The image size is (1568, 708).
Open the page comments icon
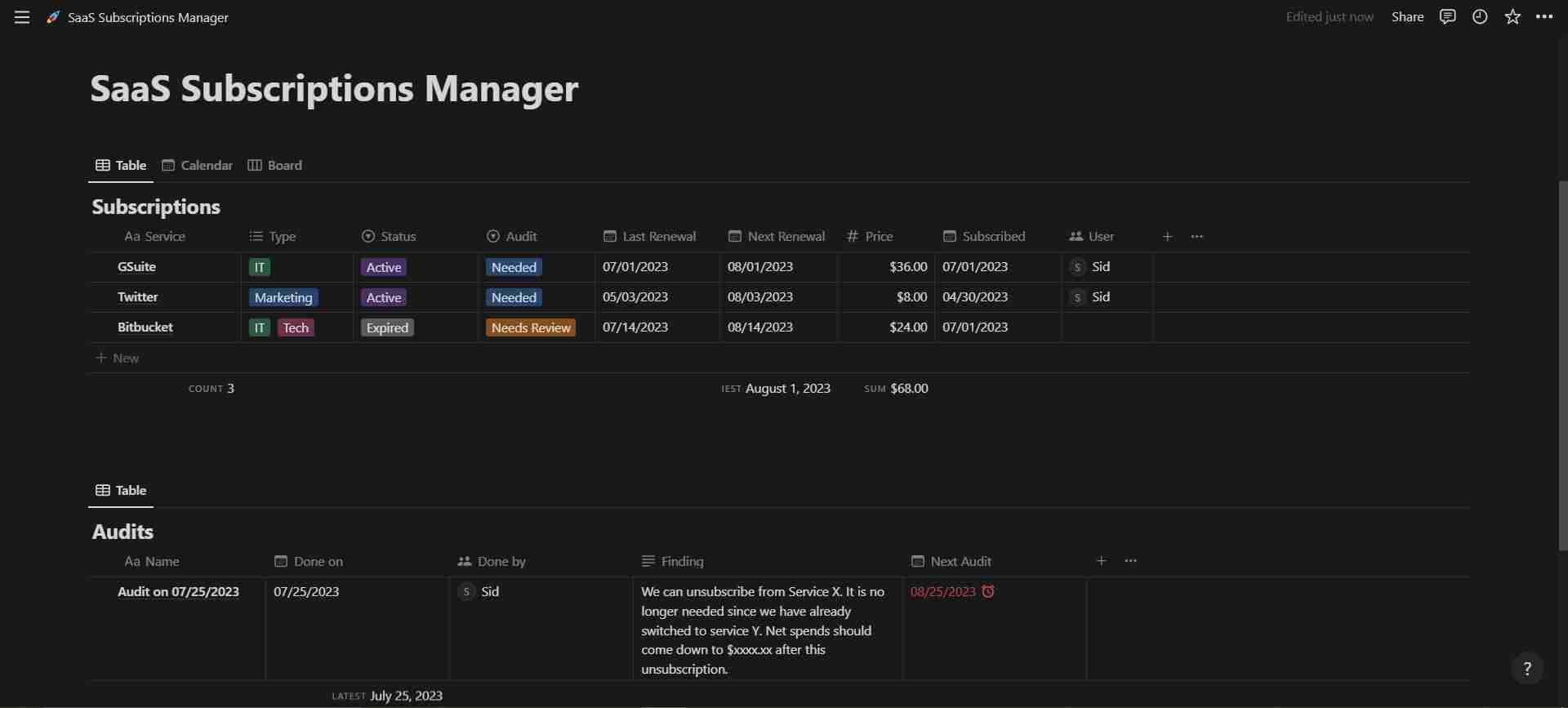pos(1447,17)
